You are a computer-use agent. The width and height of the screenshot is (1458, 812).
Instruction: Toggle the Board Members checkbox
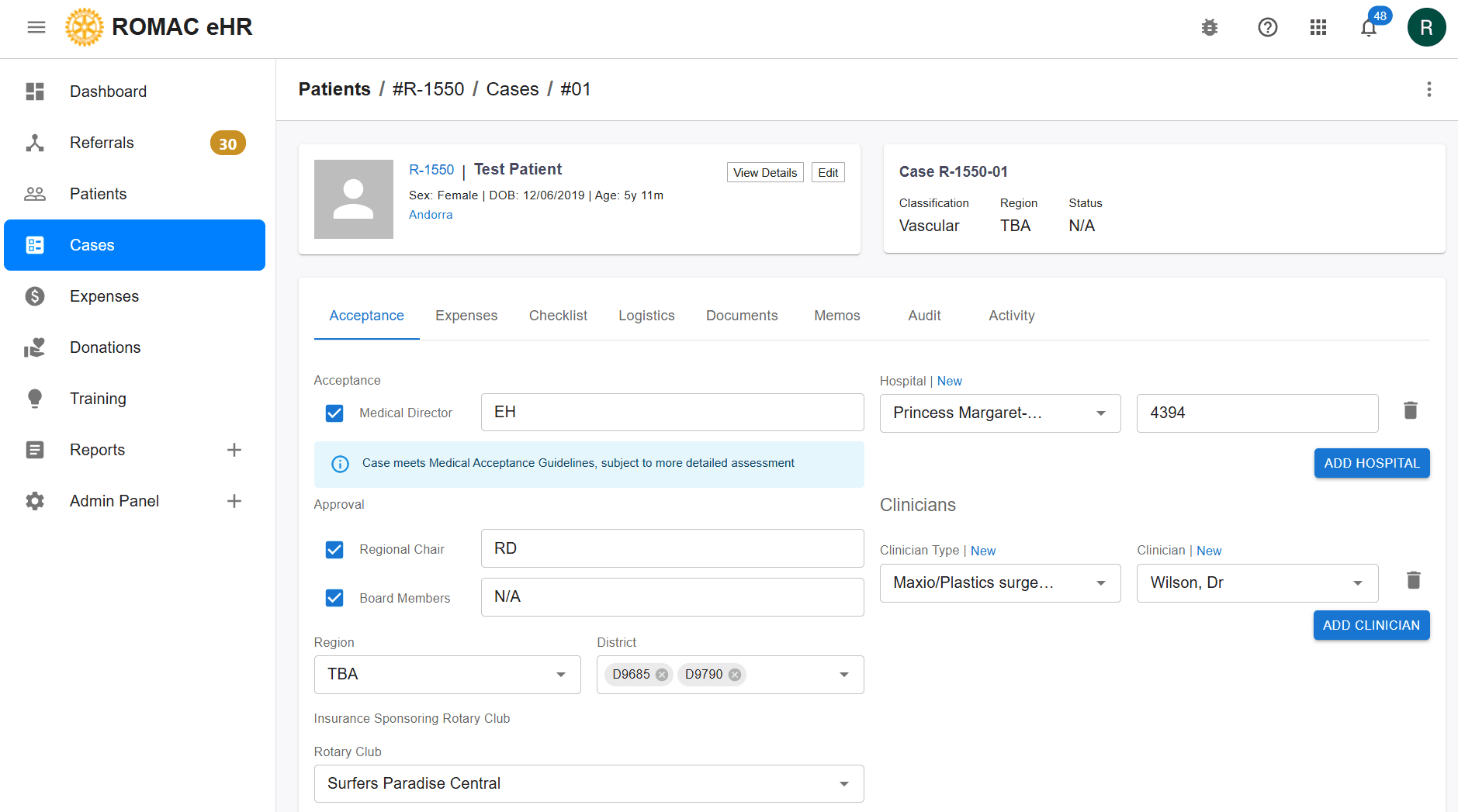click(x=334, y=598)
